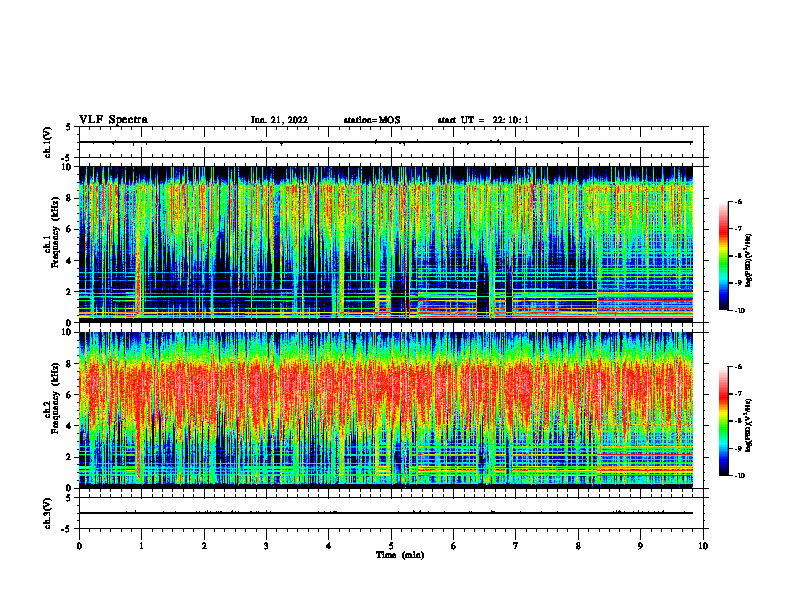The height and width of the screenshot is (612, 792).
Task: Click time axis tick label "4"
Action: coord(329,546)
